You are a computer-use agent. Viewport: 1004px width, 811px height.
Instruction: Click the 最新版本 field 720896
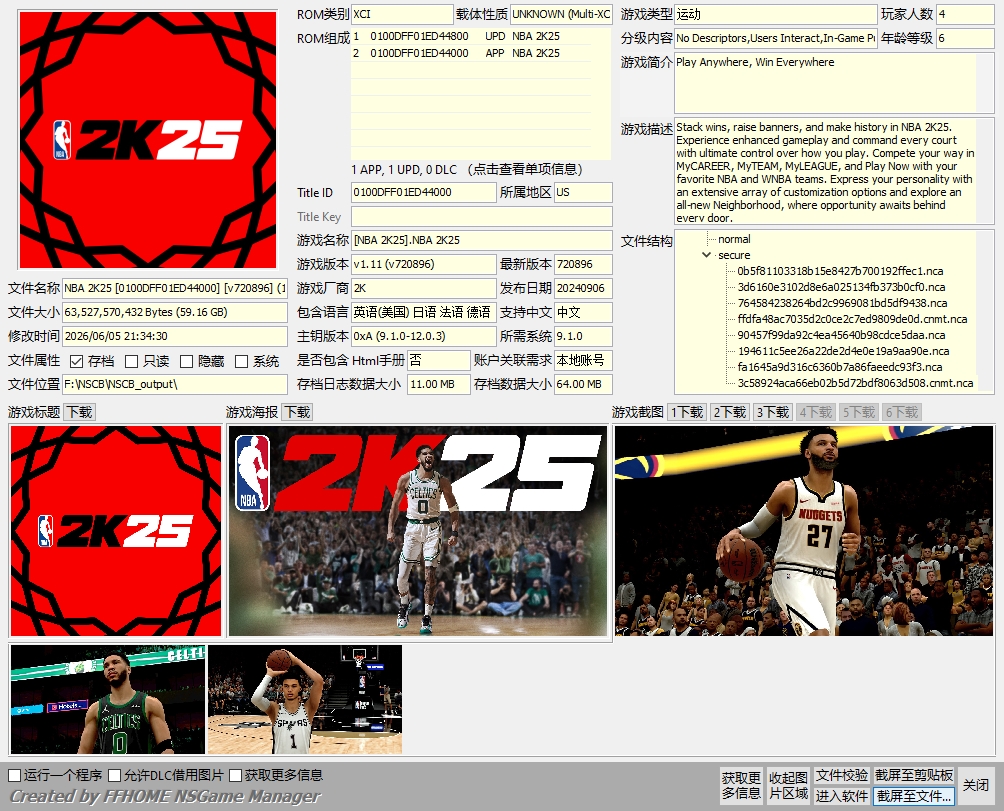(x=583, y=264)
